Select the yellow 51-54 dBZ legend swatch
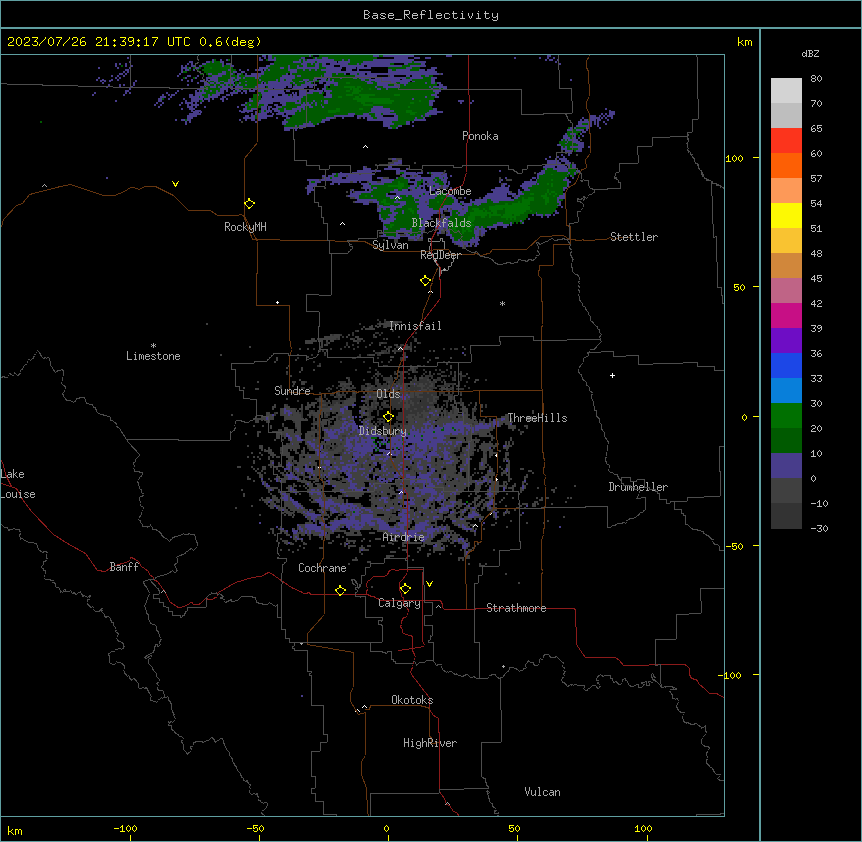Screen dimensions: 862x842 click(786, 215)
